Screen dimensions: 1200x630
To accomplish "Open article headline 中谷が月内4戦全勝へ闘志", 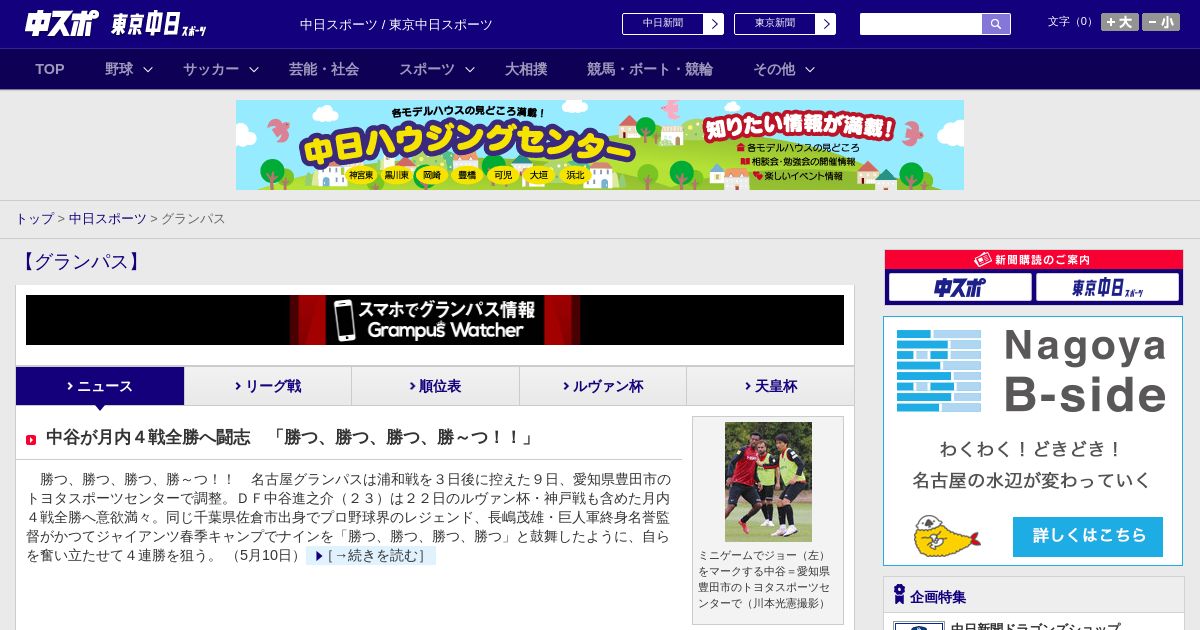I will (291, 438).
